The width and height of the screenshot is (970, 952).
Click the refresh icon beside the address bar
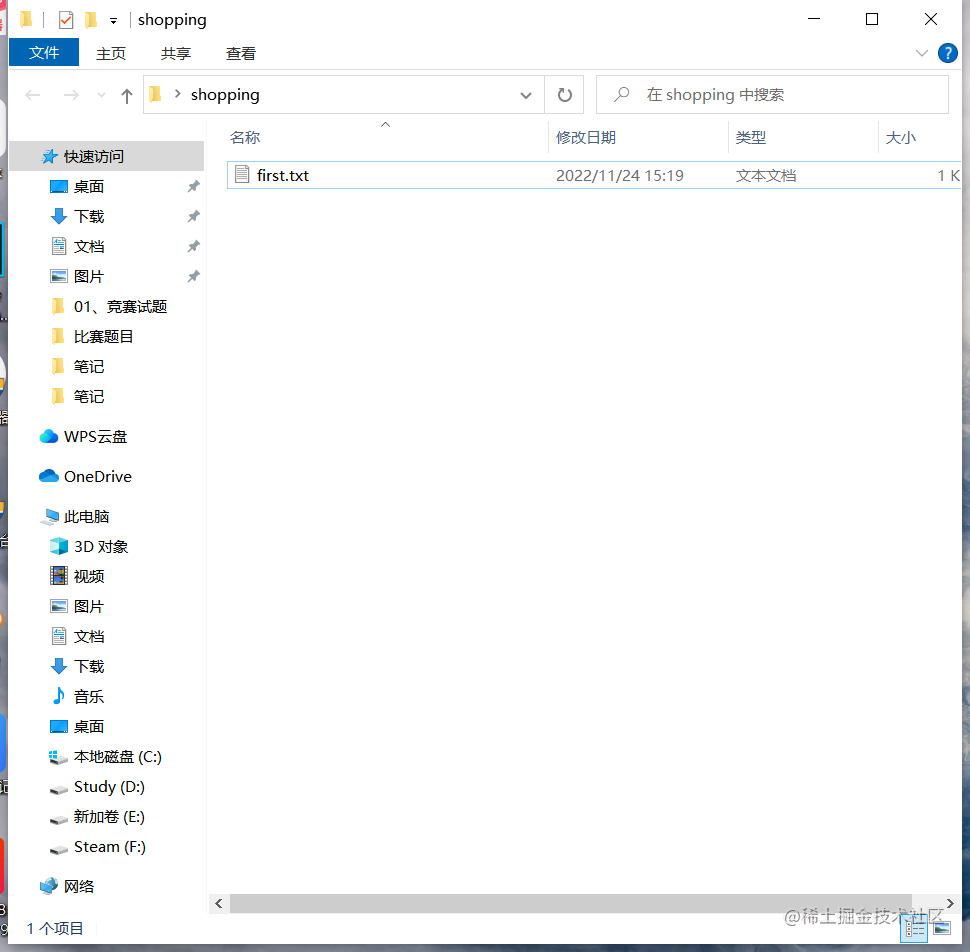[x=565, y=94]
